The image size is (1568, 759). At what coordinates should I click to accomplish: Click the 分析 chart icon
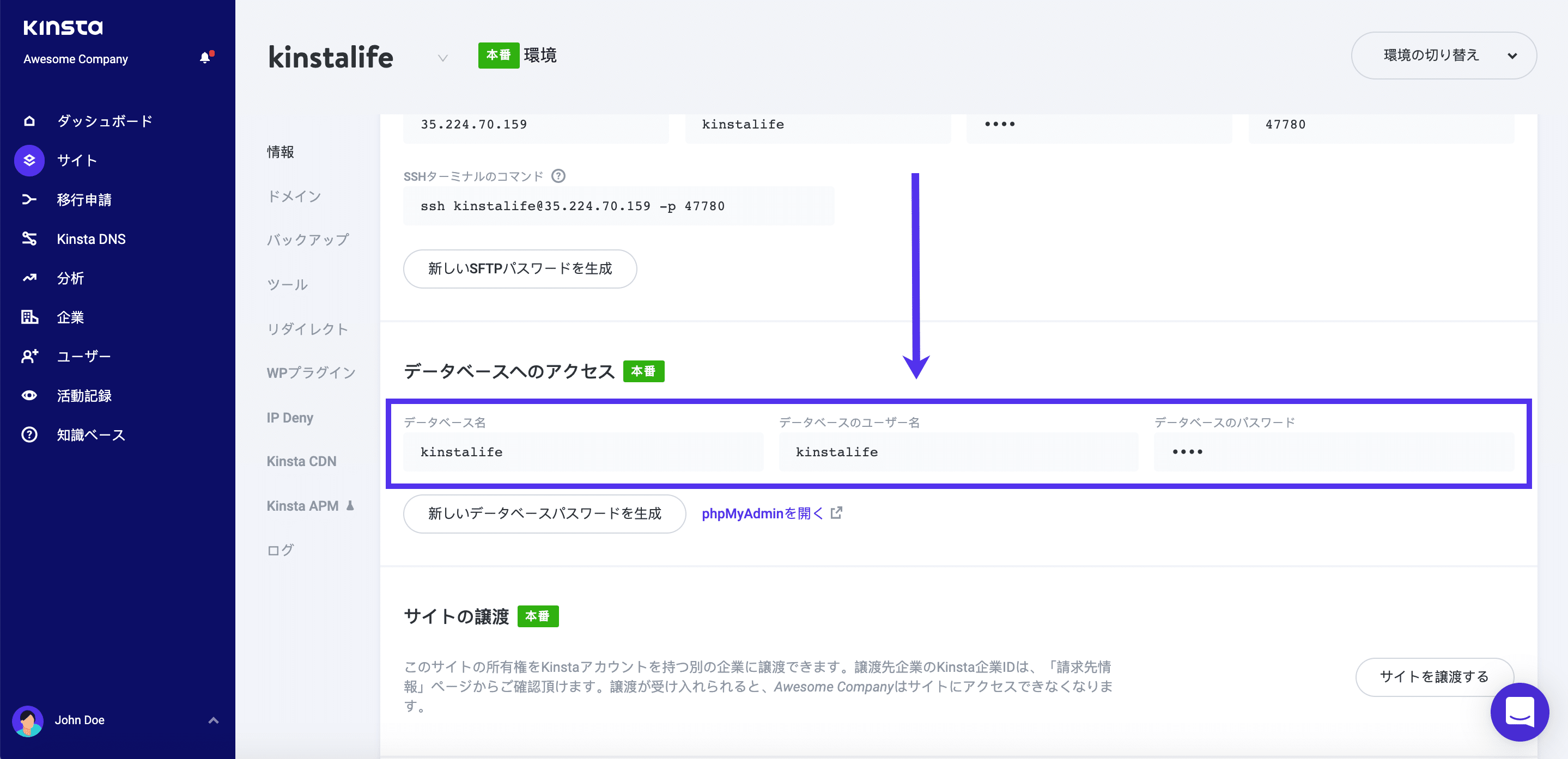[29, 278]
